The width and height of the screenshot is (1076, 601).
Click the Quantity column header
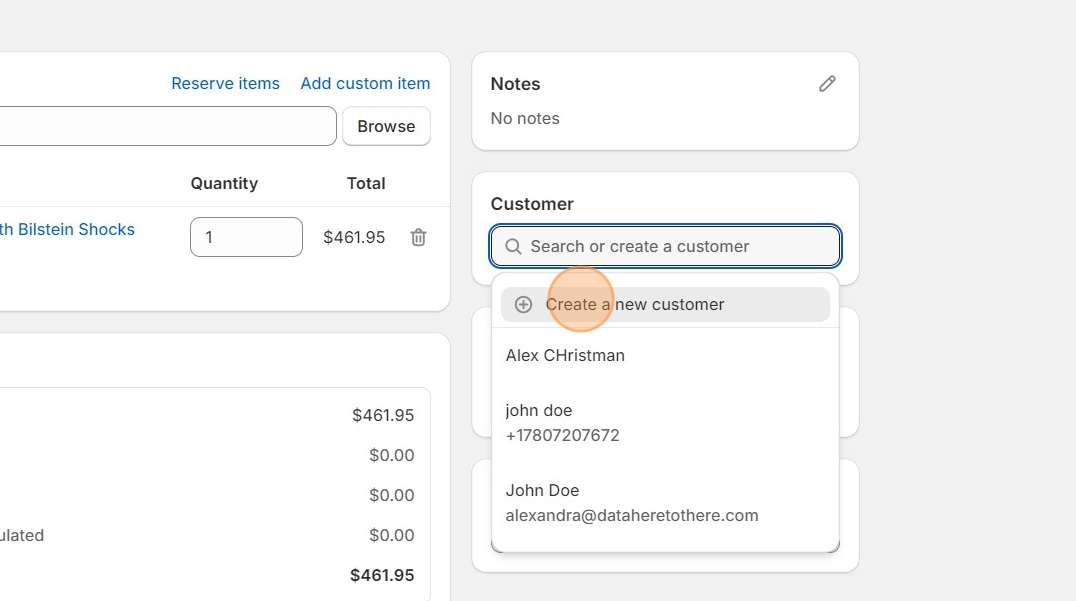224,183
